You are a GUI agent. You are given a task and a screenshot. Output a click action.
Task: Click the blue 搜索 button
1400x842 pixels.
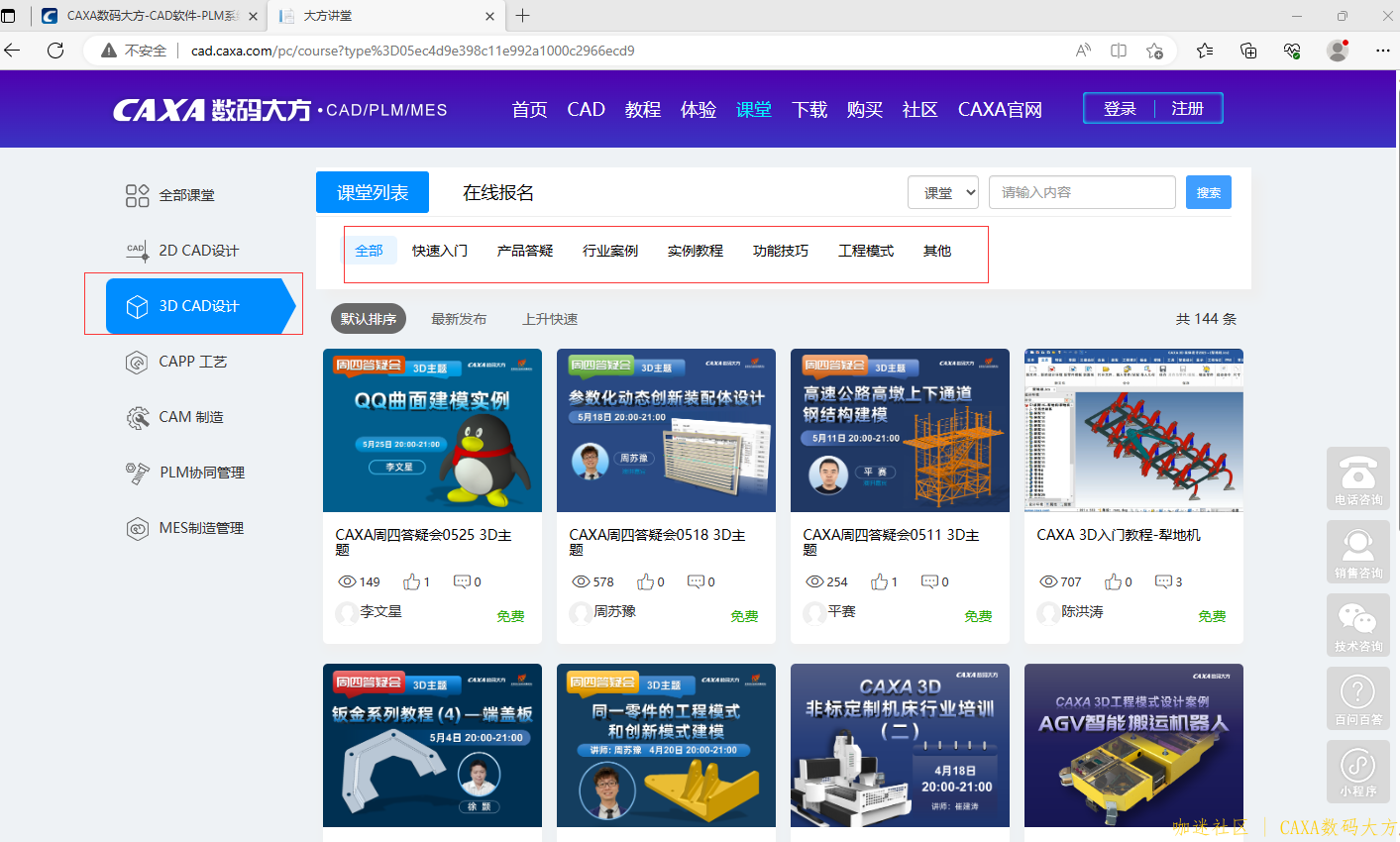pos(1209,192)
